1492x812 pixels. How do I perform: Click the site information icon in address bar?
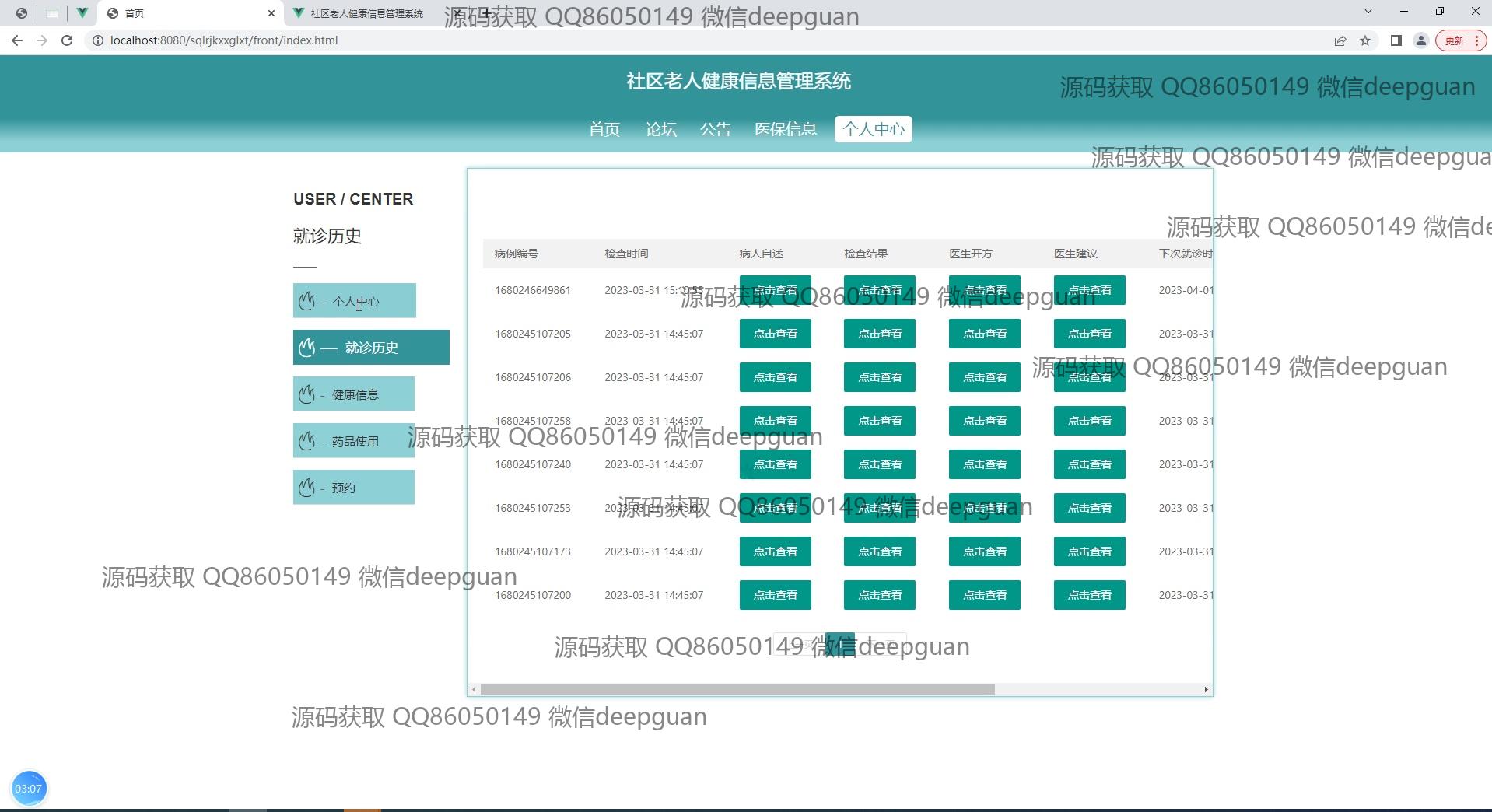click(x=98, y=40)
